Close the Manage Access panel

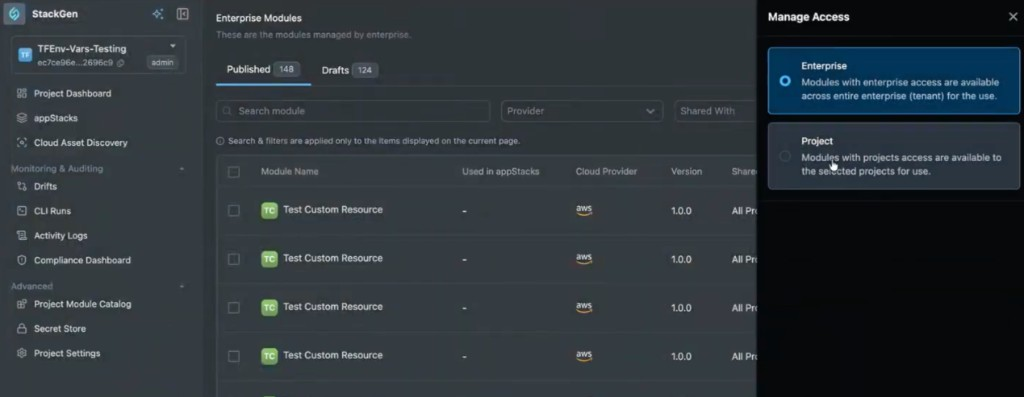[1013, 17]
